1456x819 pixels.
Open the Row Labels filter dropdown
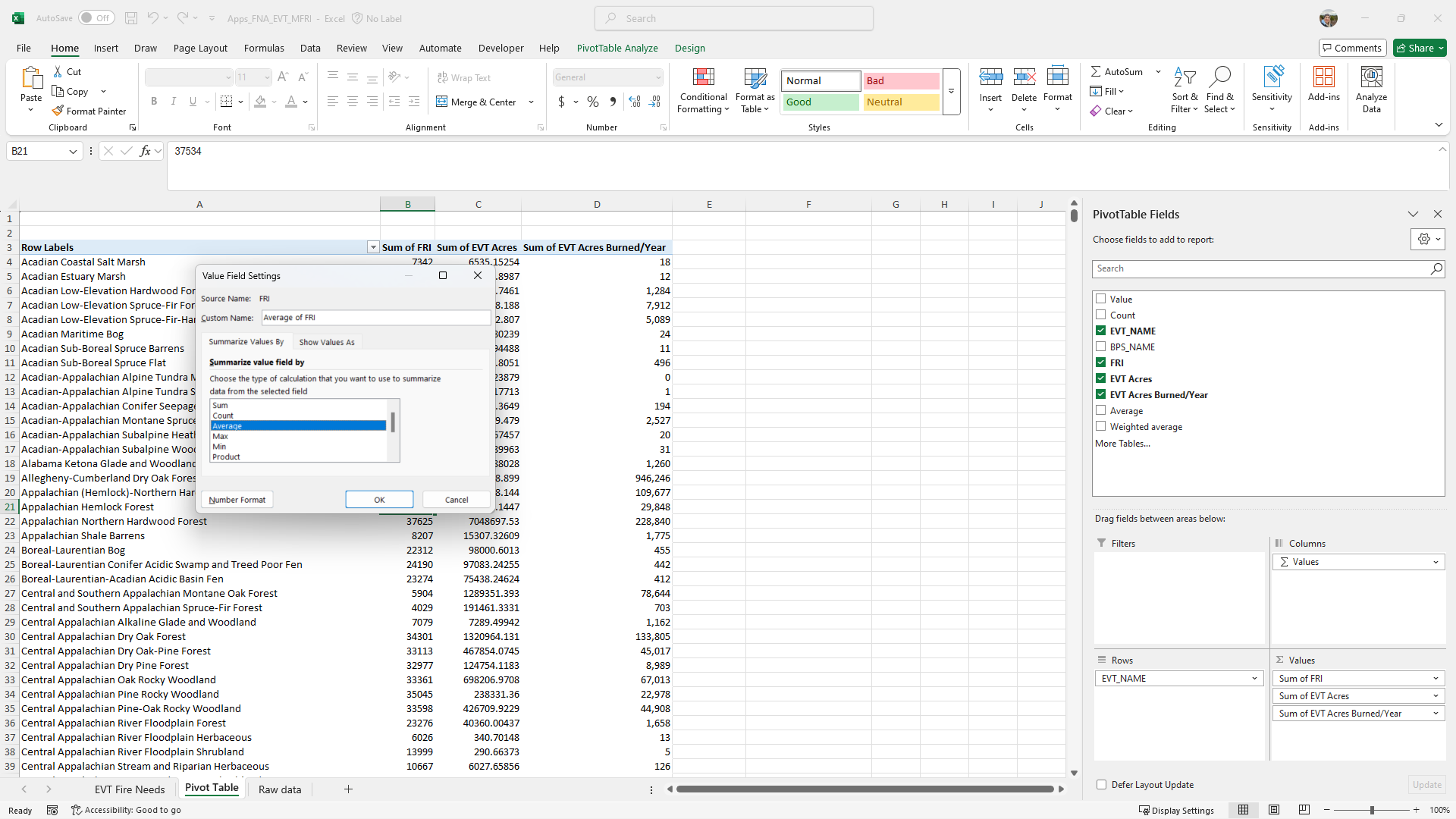372,247
